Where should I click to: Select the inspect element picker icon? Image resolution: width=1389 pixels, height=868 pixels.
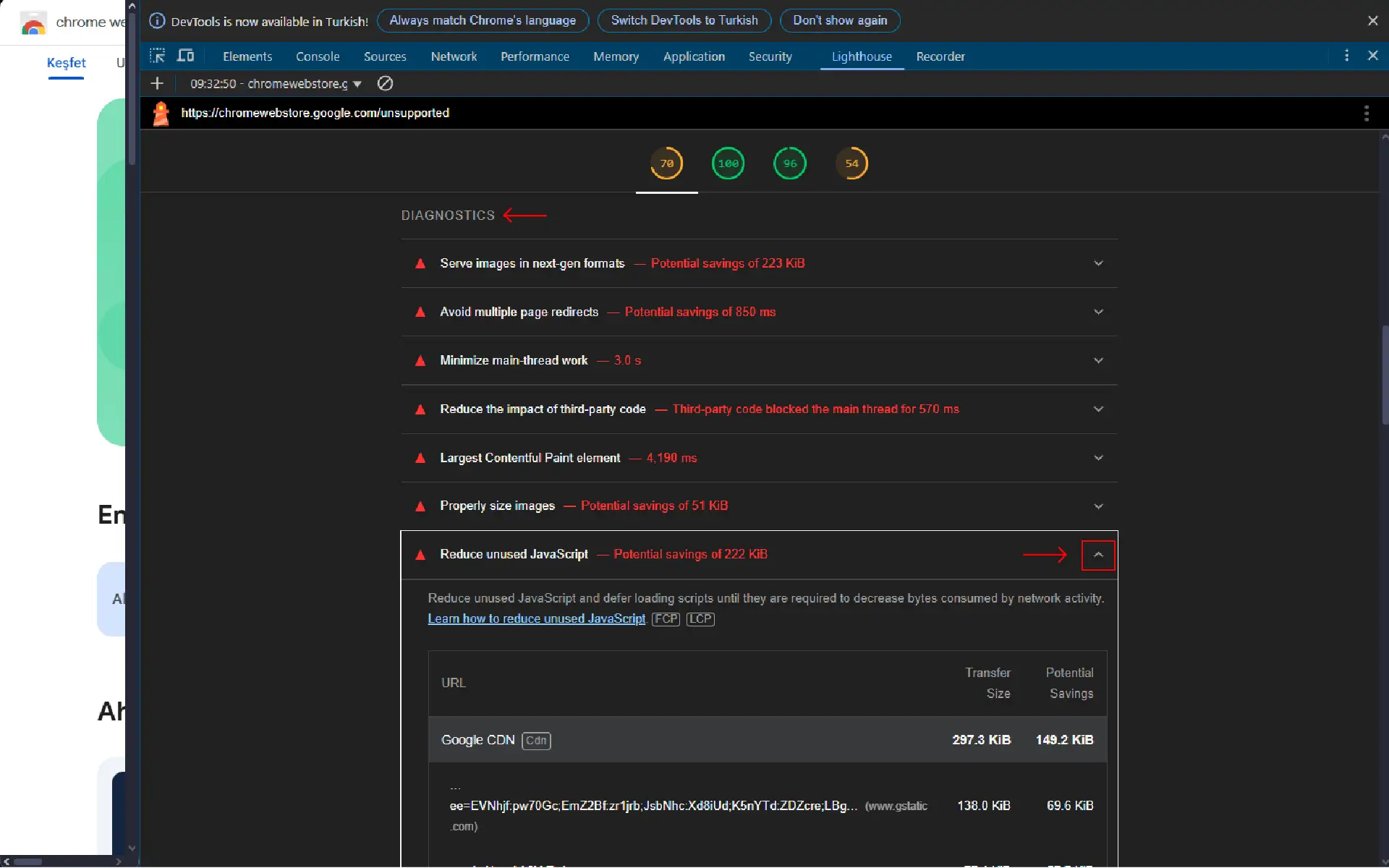(x=157, y=56)
